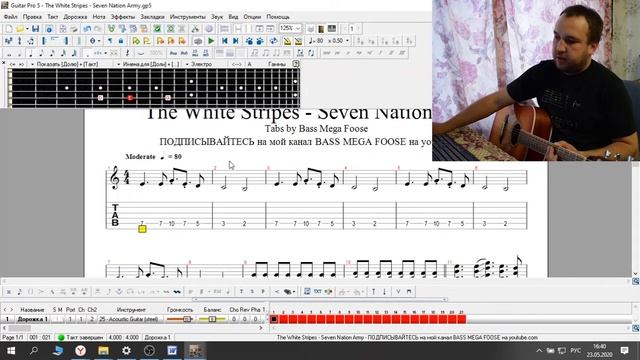Undo the last action with the blue arrow
640x360 pixels.
87,29
